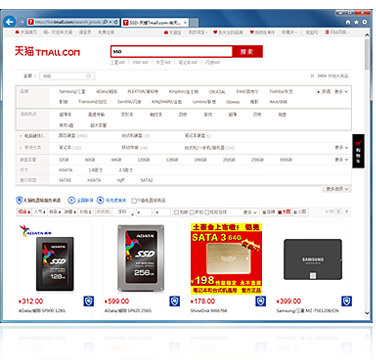Image resolution: width=376 pixels, height=360 pixels.
Task: Tick the first checkbox in the sort toolbar
Action: click(176, 212)
